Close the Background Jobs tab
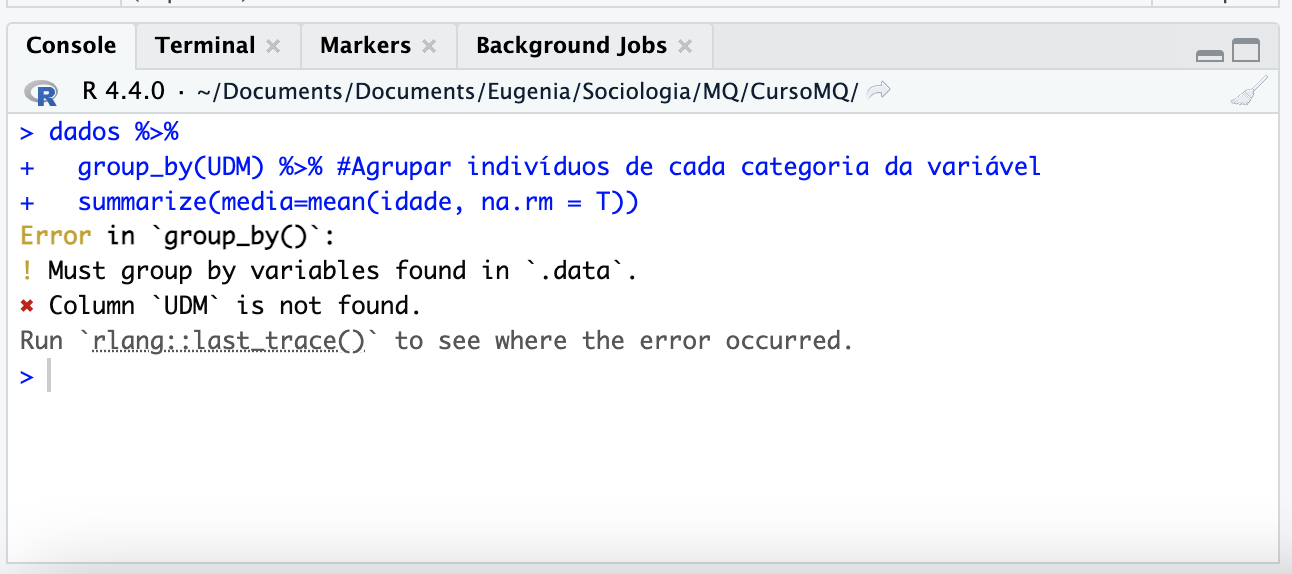This screenshot has height=574, width=1292. pyautogui.click(x=685, y=46)
